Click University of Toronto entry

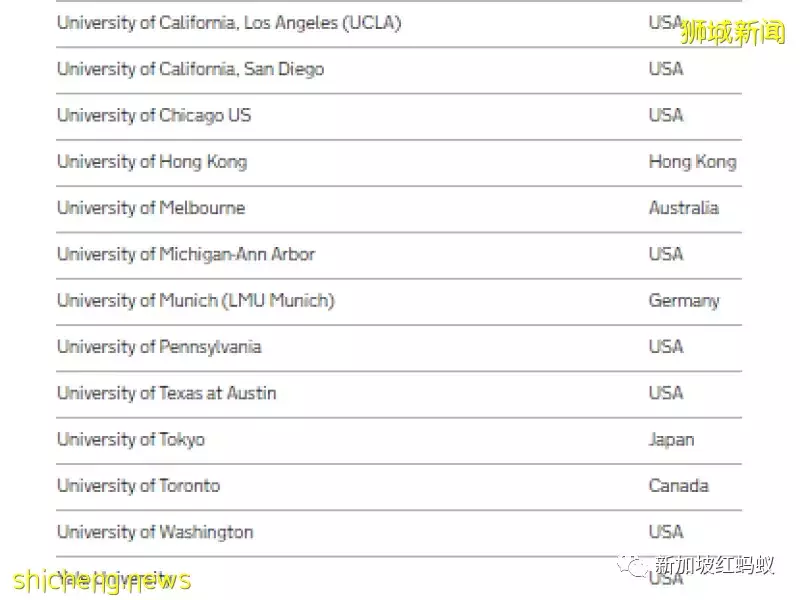click(138, 485)
